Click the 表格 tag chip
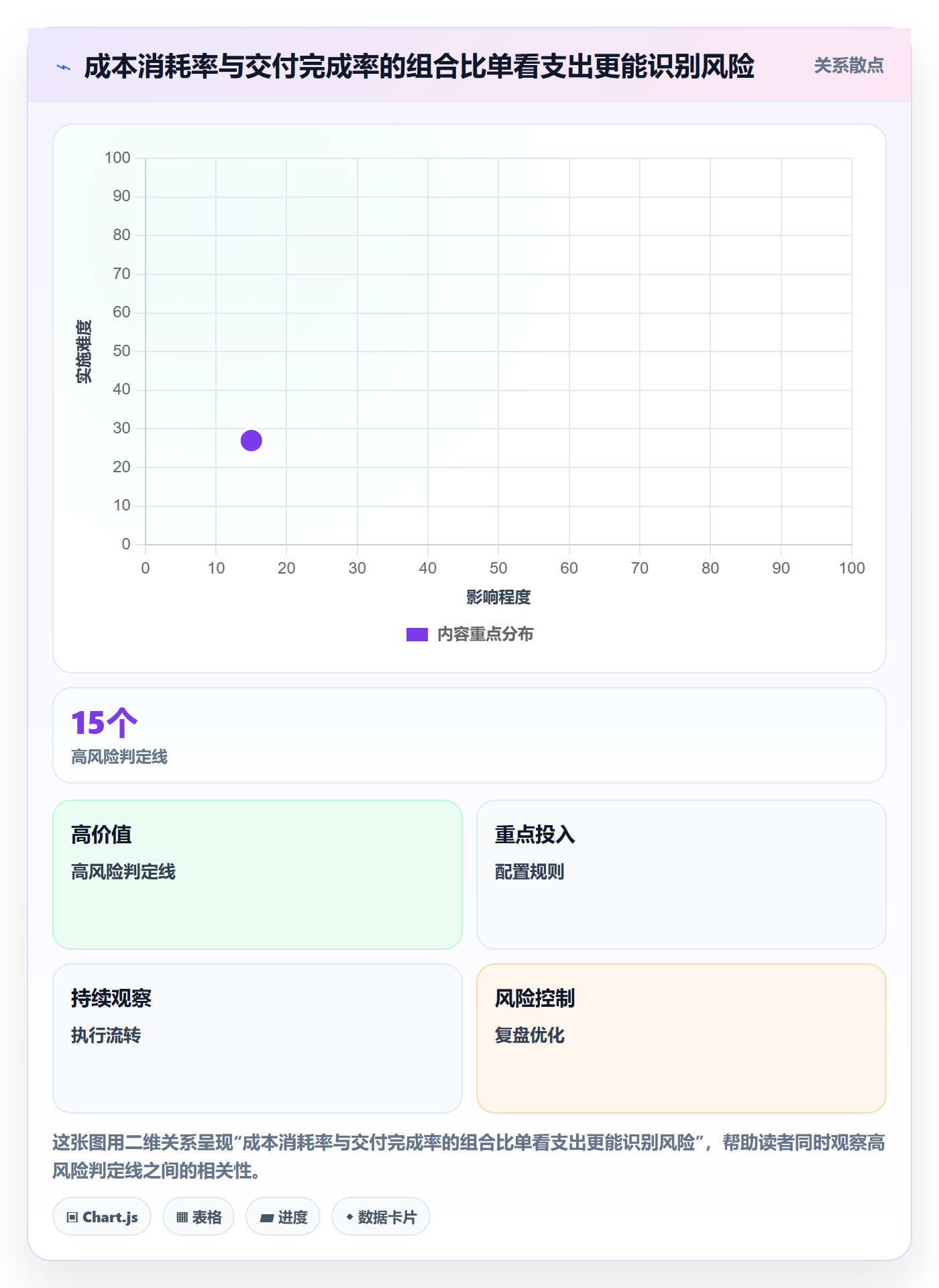The width and height of the screenshot is (939, 1288). [x=199, y=1217]
